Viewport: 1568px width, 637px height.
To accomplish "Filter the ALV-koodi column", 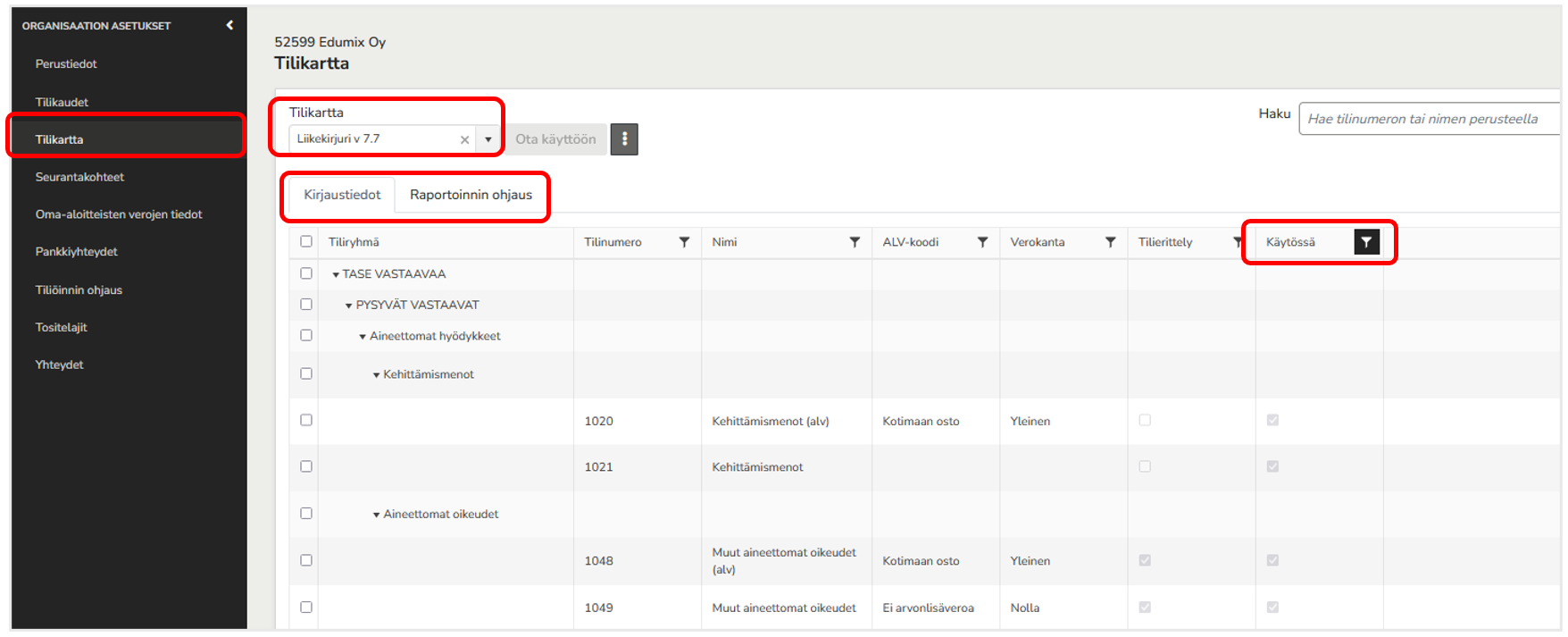I will pos(982,242).
